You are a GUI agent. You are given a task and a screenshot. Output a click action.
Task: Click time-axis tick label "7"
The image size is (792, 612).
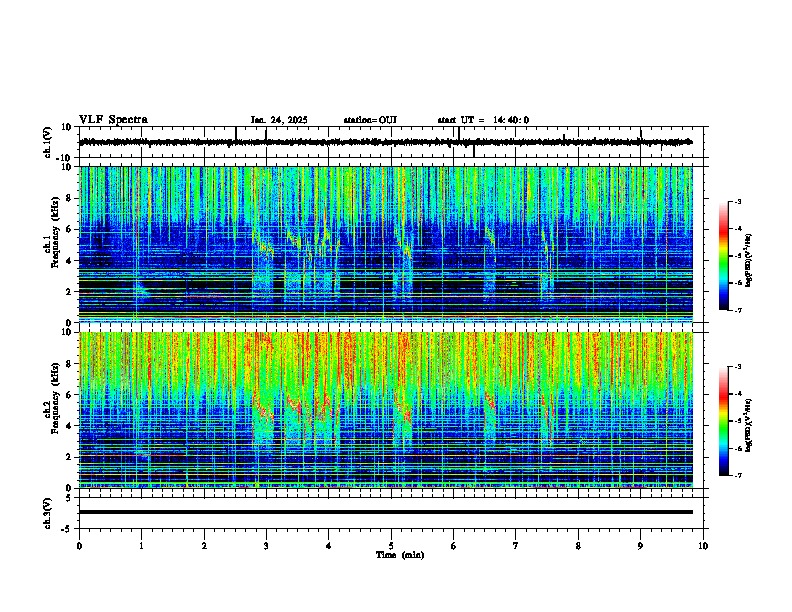click(516, 546)
